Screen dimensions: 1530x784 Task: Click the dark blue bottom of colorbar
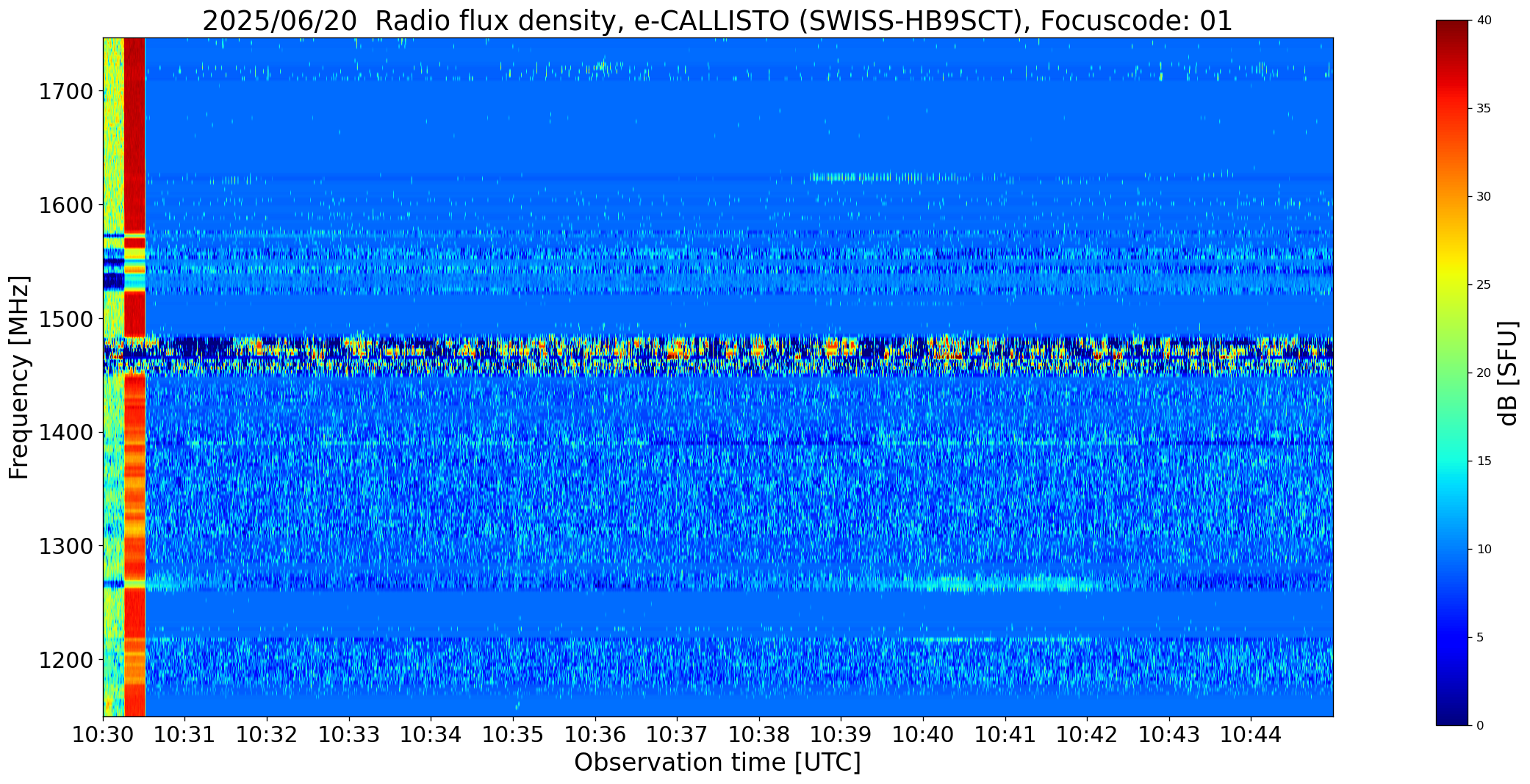coord(1453,713)
